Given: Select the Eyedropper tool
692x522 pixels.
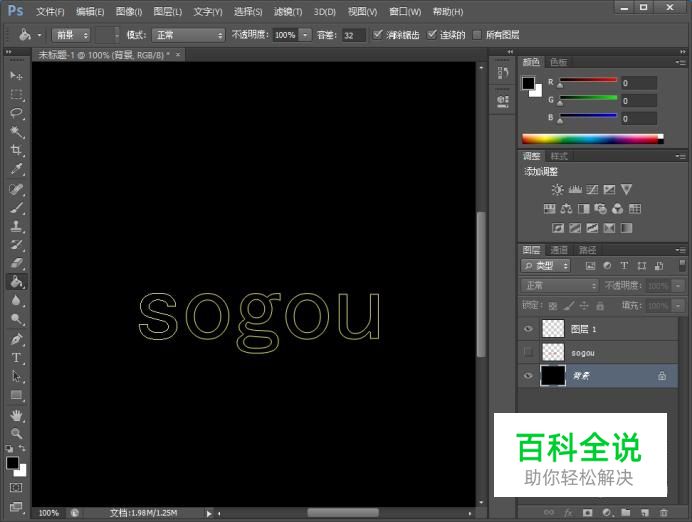Looking at the screenshot, I should point(16,169).
